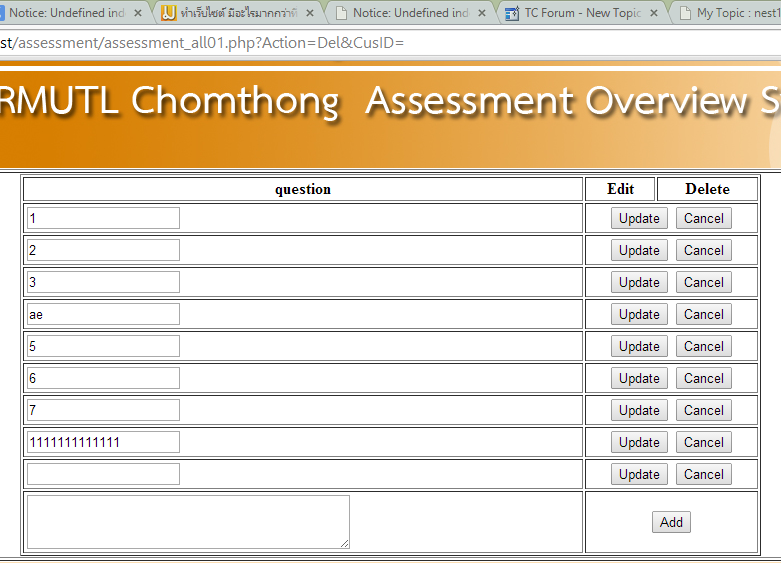Click Update button in row with value 2
The width and height of the screenshot is (781, 563).
tap(639, 250)
